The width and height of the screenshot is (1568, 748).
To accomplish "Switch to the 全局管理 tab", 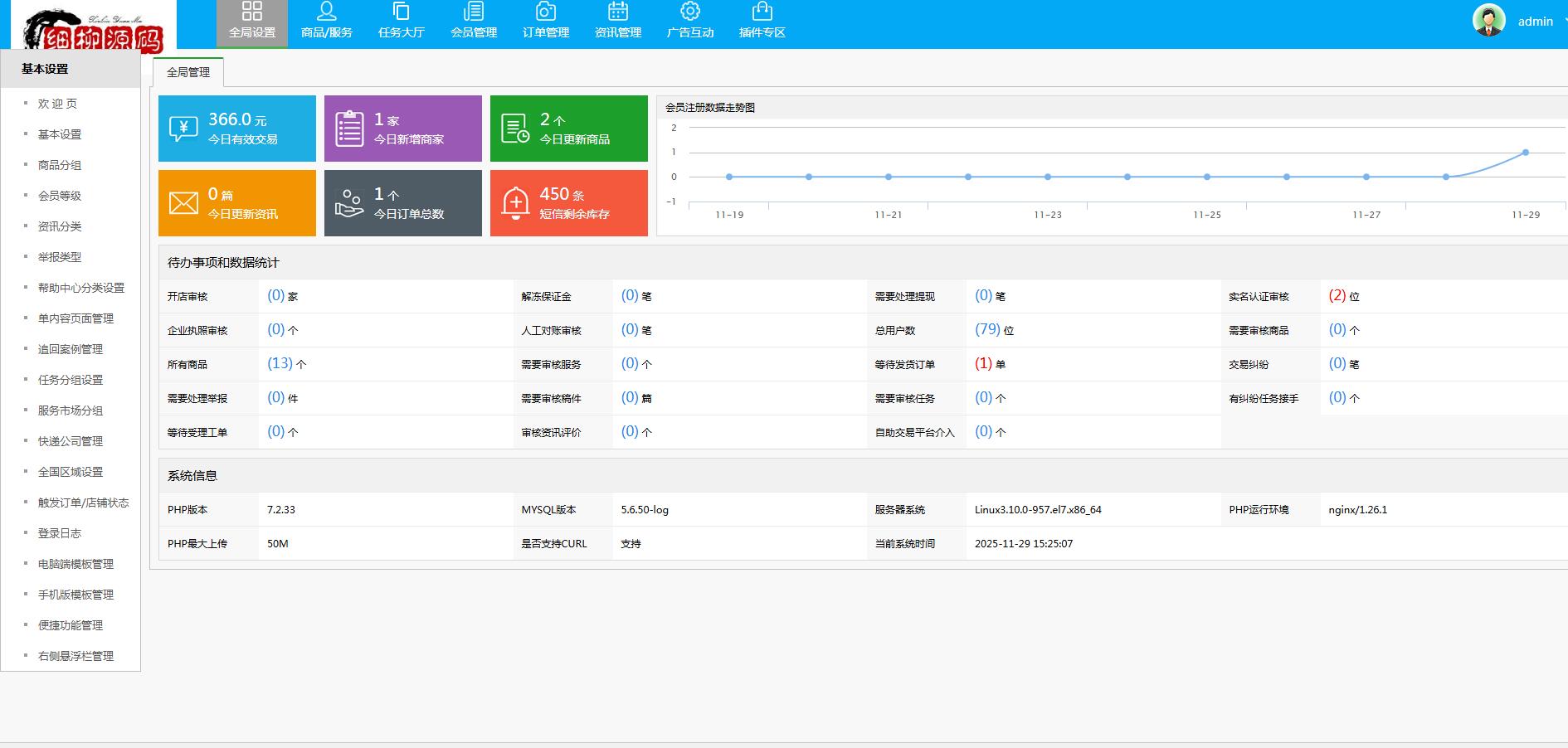I will coord(188,73).
